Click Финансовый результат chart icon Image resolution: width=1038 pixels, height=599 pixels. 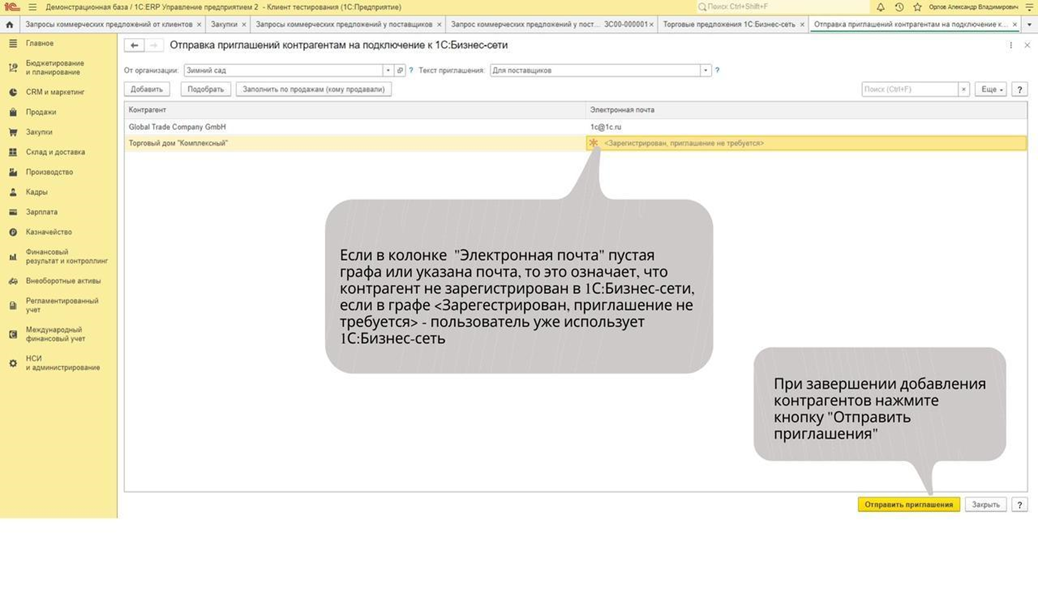coord(13,256)
